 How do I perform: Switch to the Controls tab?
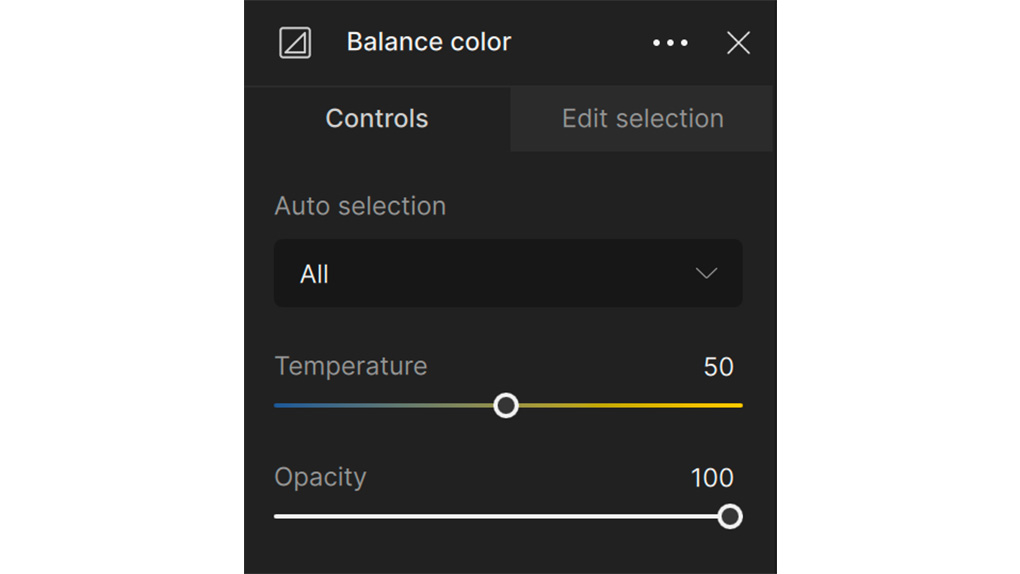(377, 119)
